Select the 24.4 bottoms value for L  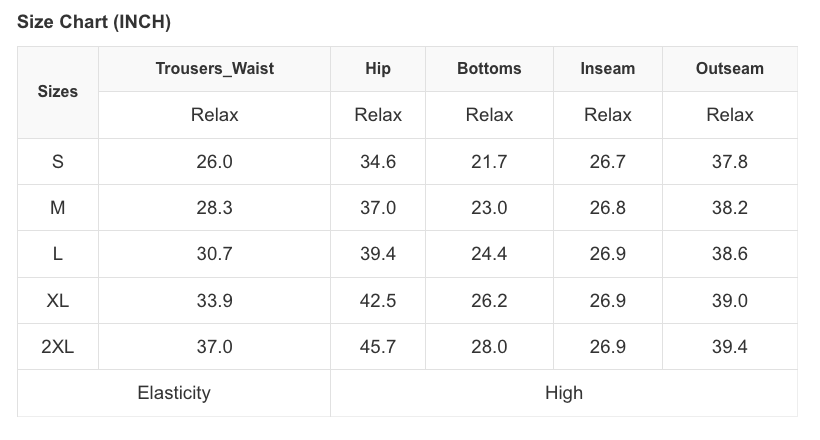489,254
